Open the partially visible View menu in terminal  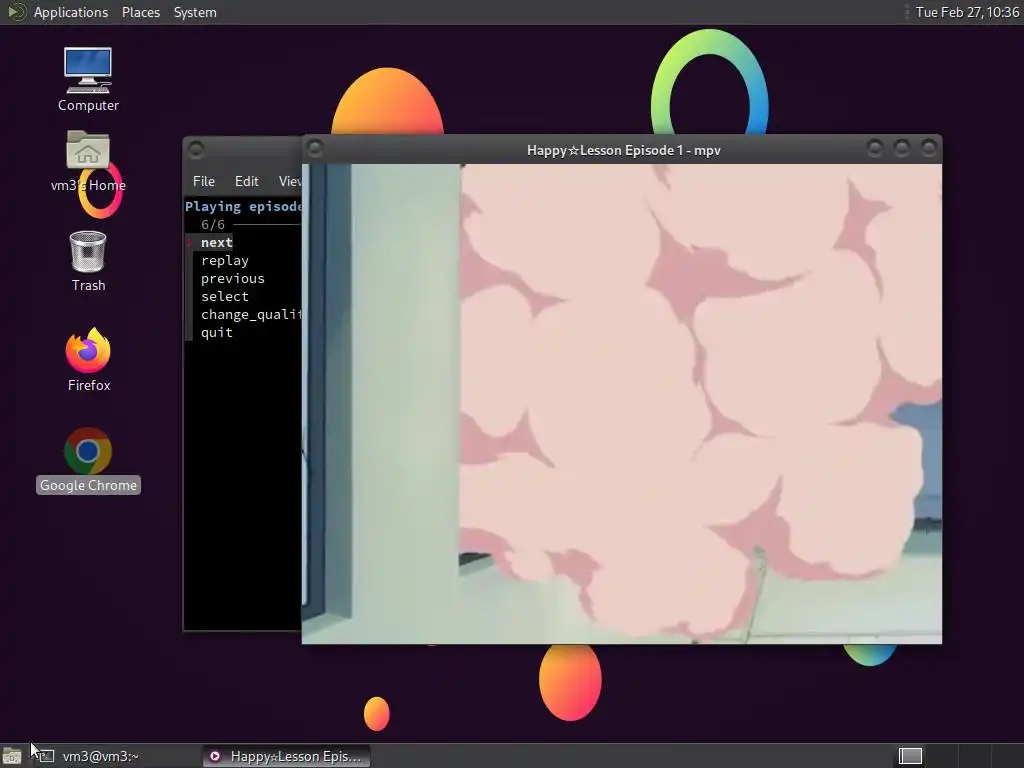(x=289, y=181)
